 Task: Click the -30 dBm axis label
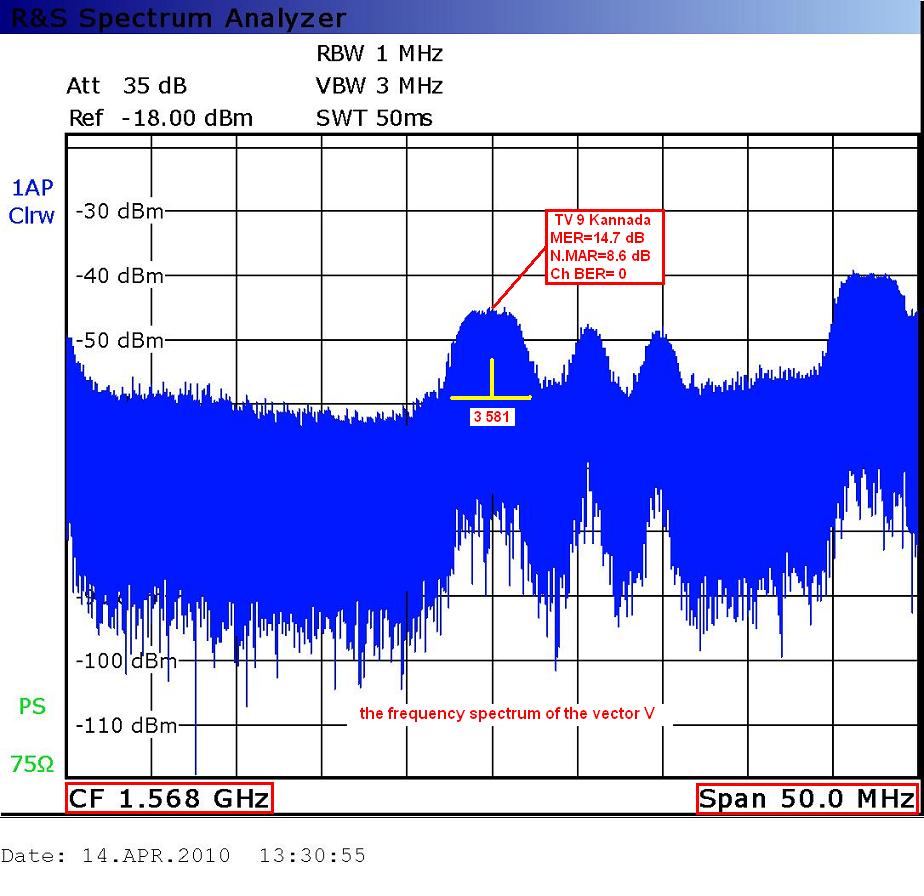(x=119, y=212)
